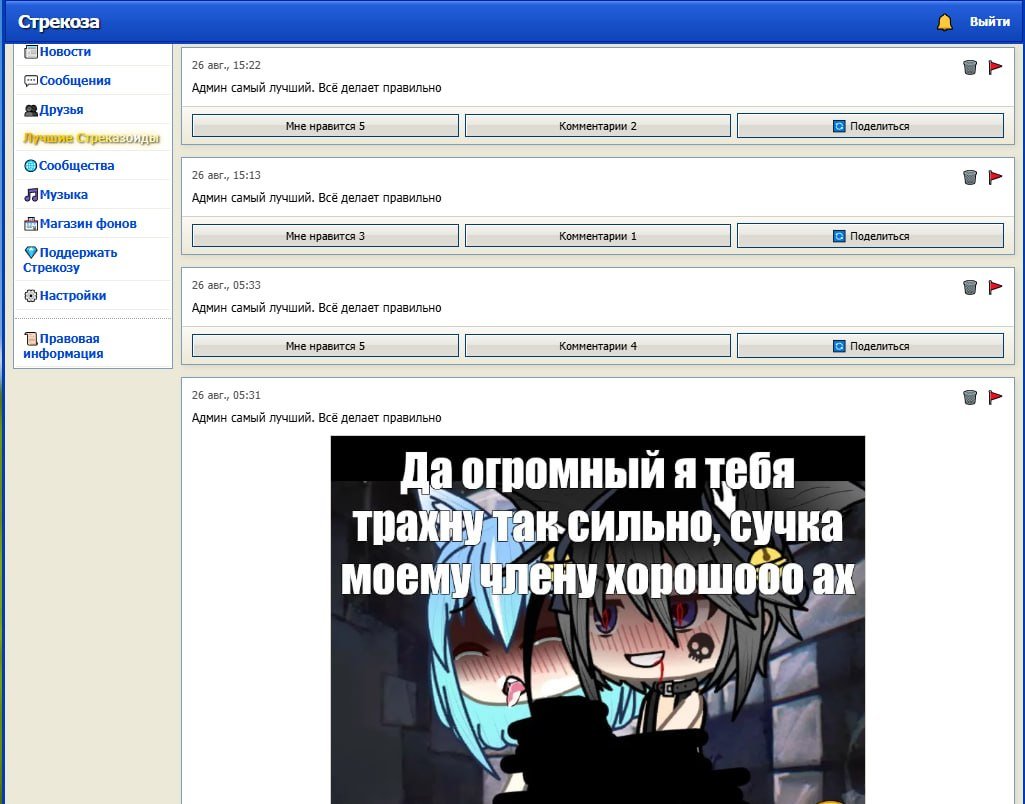
Task: Open the image in the 05:31 post
Action: click(x=597, y=620)
